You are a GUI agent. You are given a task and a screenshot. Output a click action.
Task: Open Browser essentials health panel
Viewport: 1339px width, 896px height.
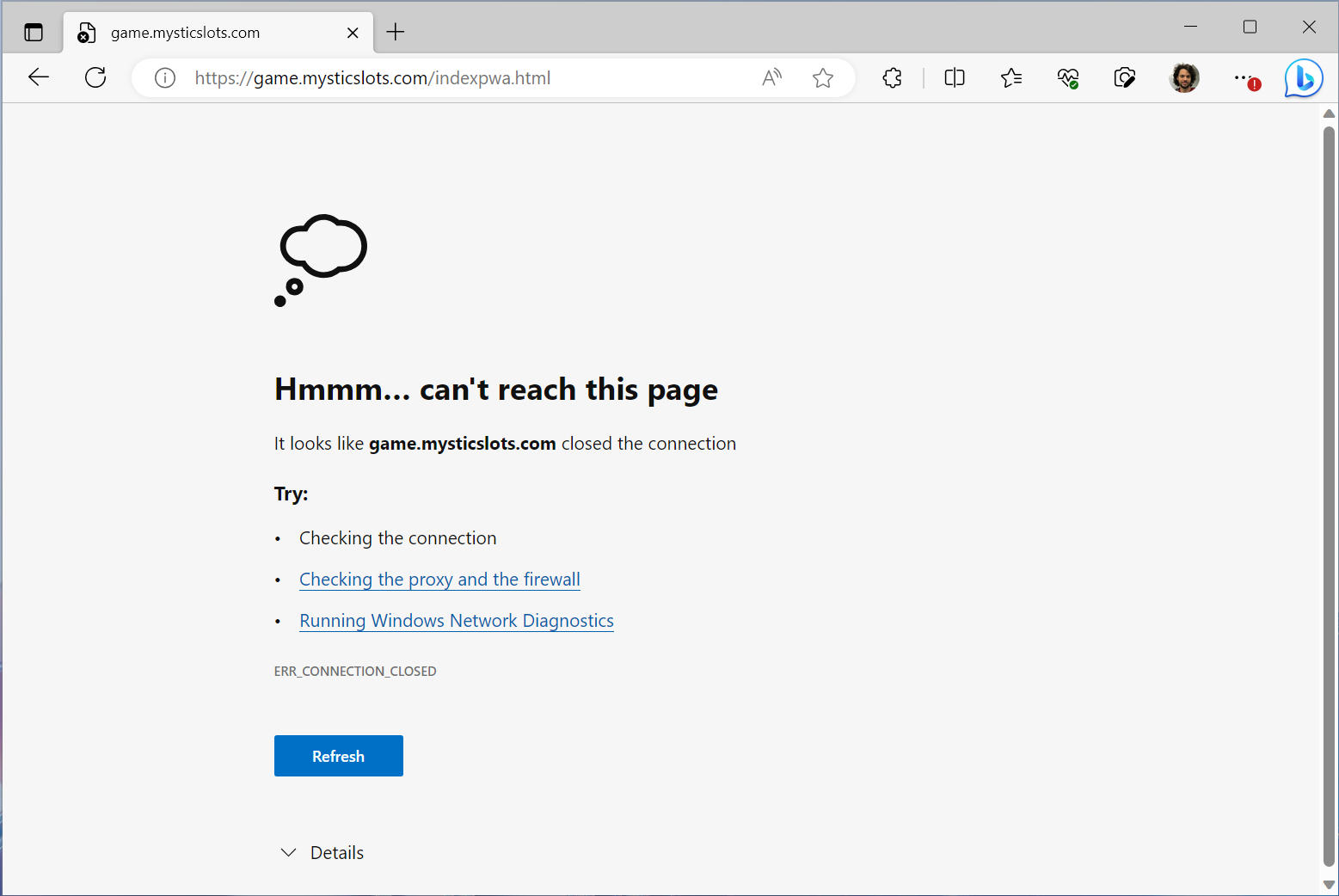click(1068, 77)
